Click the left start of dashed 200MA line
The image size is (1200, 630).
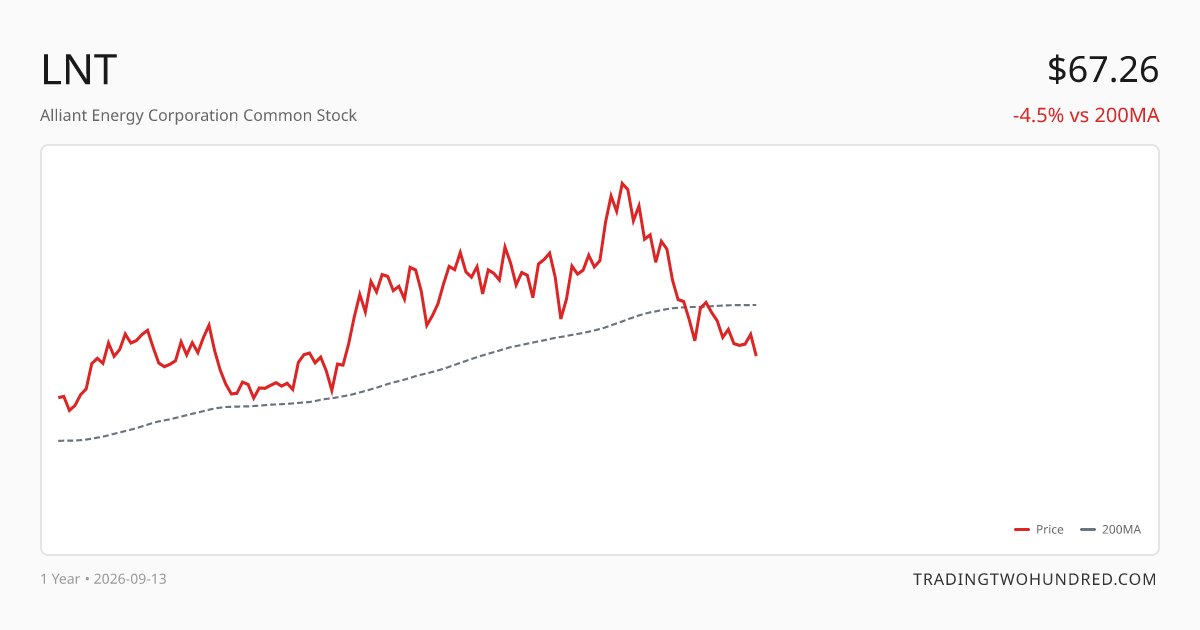click(x=59, y=441)
